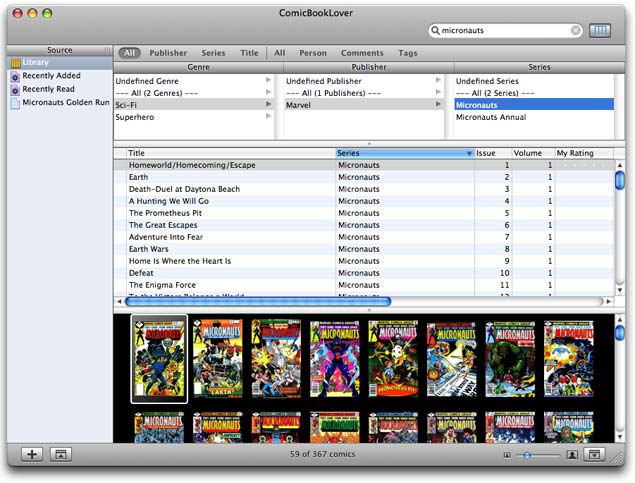Toggle the browser columns view button
The image size is (635, 483).
coord(600,30)
